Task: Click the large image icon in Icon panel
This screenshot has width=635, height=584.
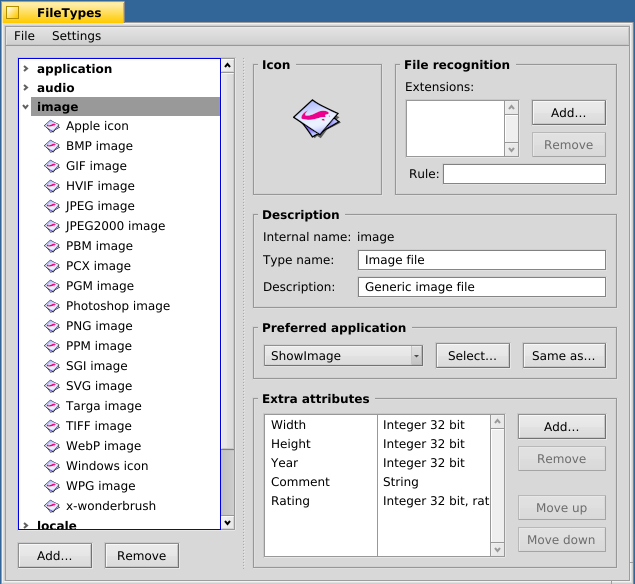Action: (x=317, y=118)
